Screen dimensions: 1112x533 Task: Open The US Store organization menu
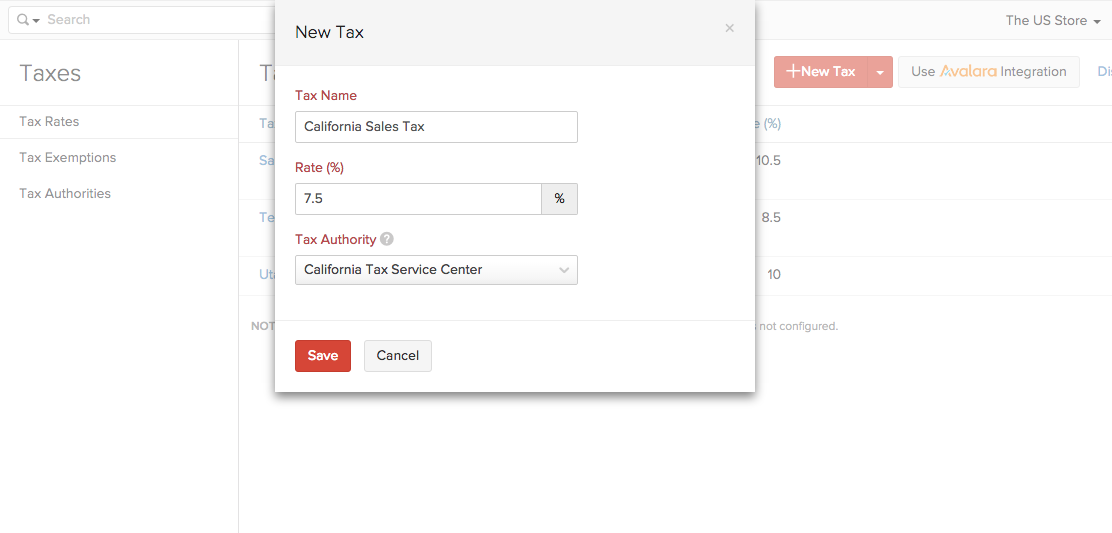[1053, 20]
